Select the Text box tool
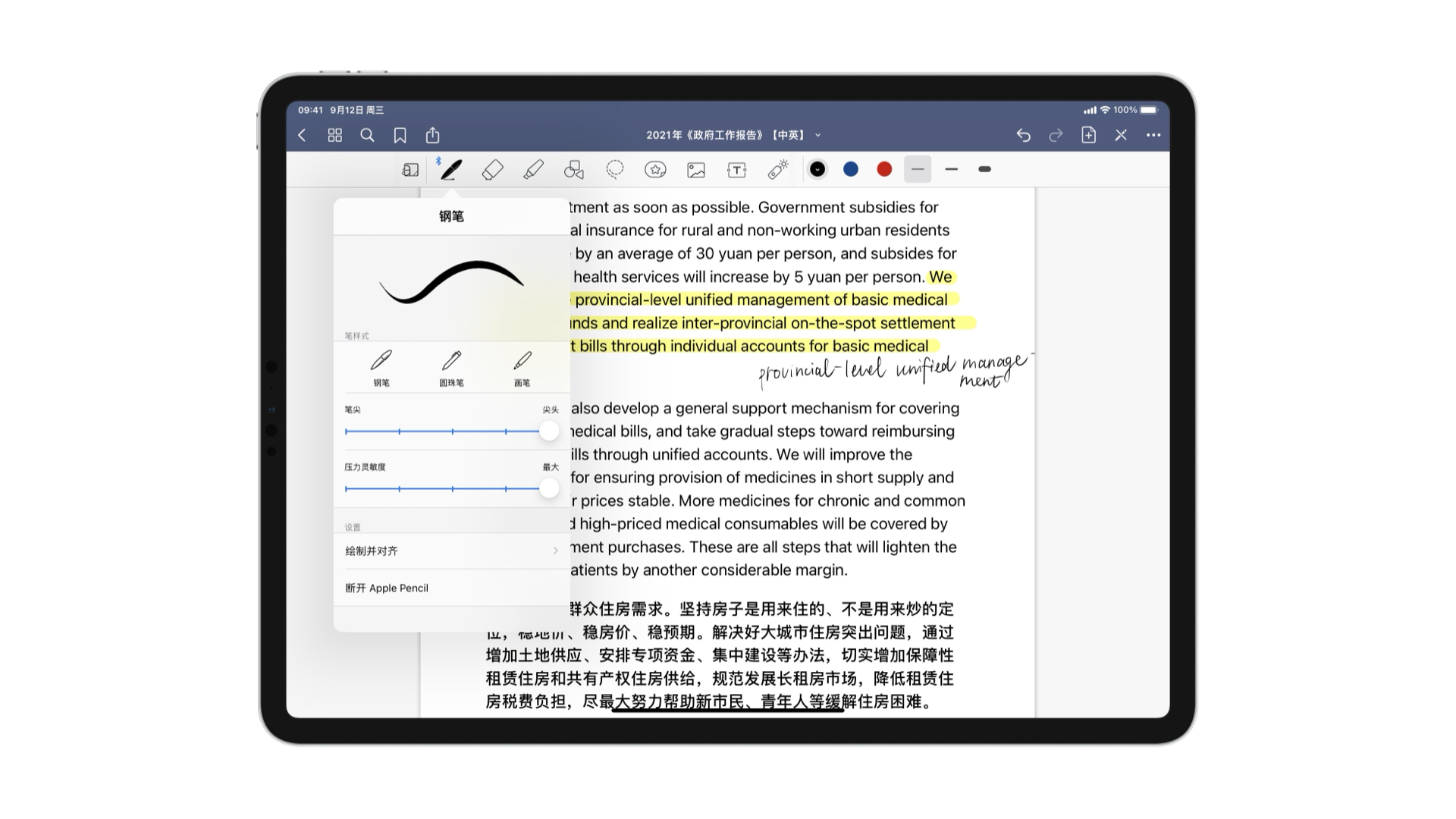The width and height of the screenshot is (1456, 819). click(736, 170)
